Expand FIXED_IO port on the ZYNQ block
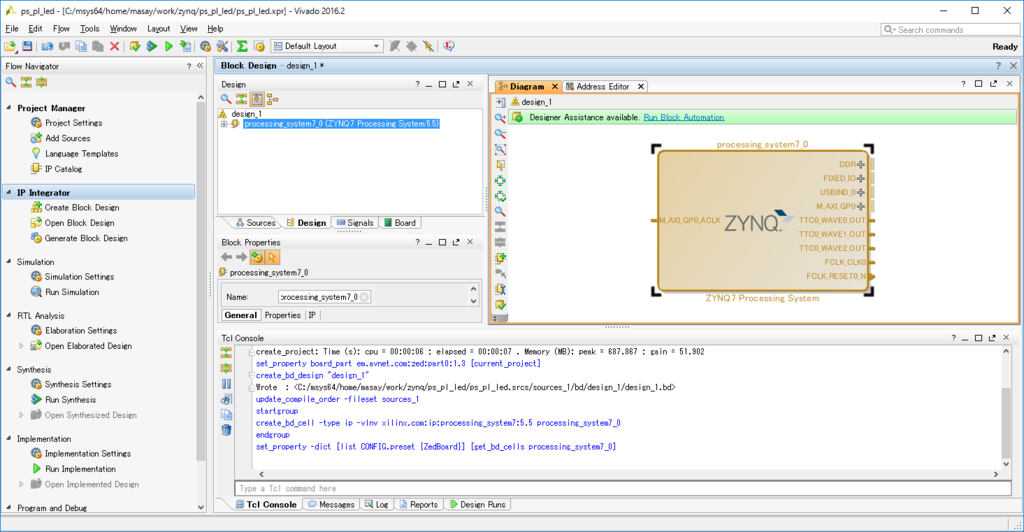Image resolution: width=1024 pixels, height=532 pixels. pyautogui.click(x=861, y=178)
